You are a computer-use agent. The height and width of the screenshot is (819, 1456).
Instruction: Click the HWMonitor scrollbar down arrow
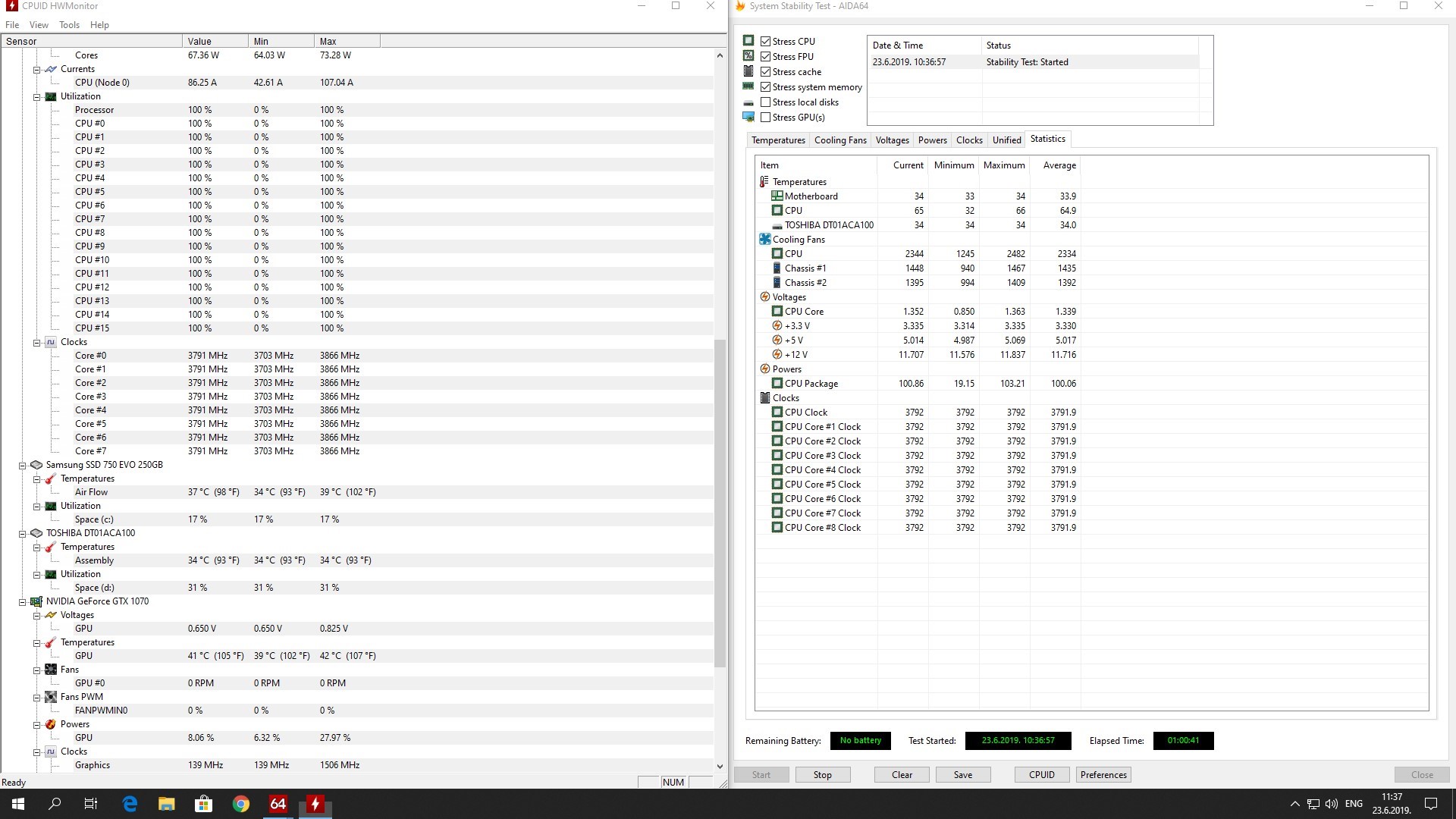pos(720,767)
